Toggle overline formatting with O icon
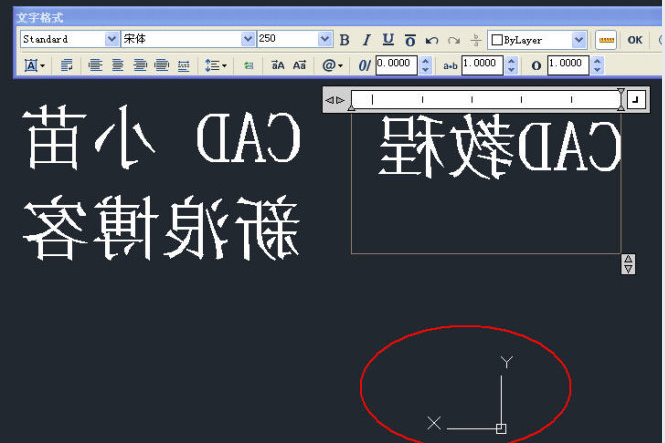The image size is (665, 443). 410,40
